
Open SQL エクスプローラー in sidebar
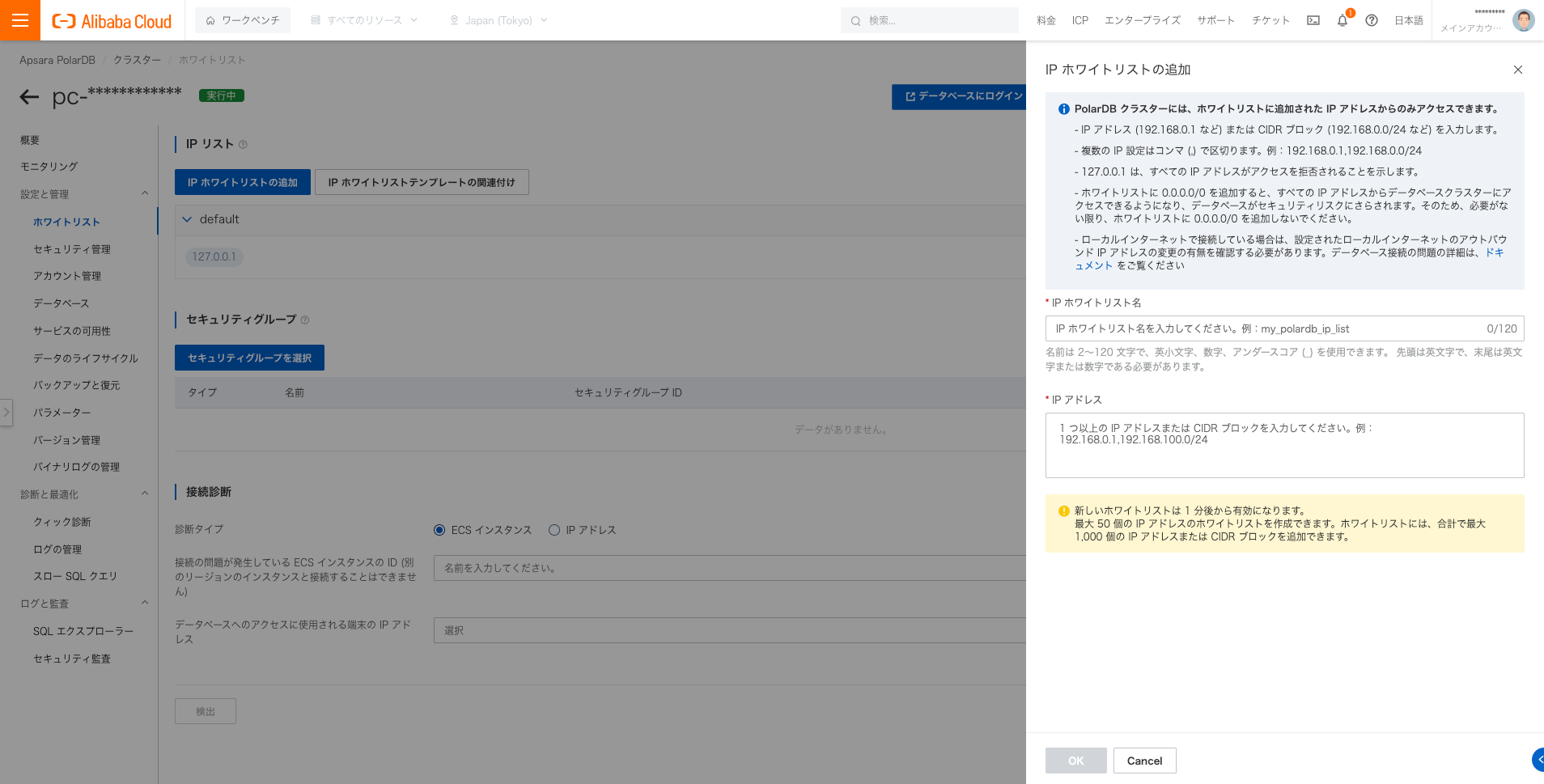[83, 631]
